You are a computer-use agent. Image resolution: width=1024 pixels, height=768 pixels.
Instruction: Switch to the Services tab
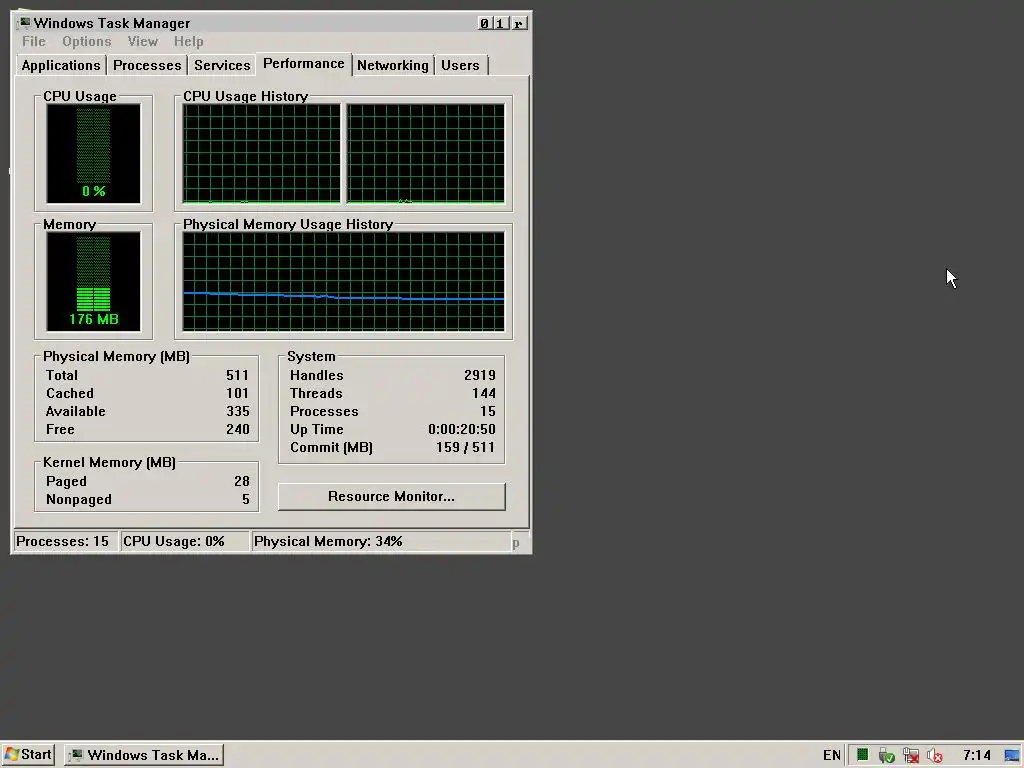pos(222,65)
